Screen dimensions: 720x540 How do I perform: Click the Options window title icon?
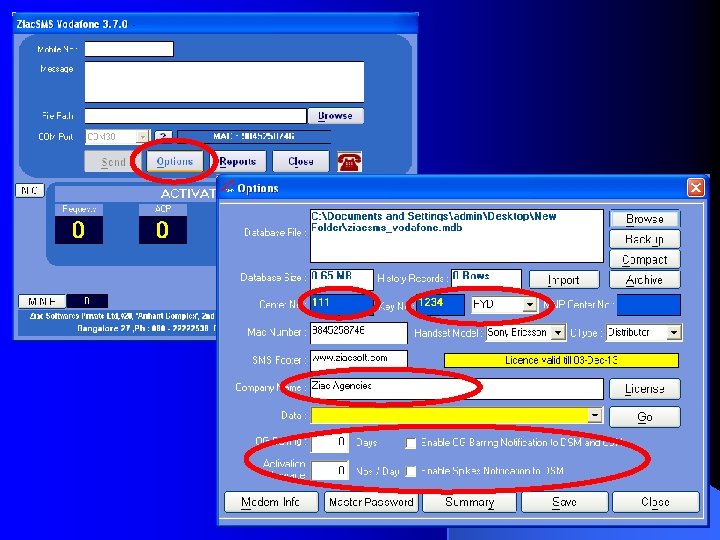227,188
